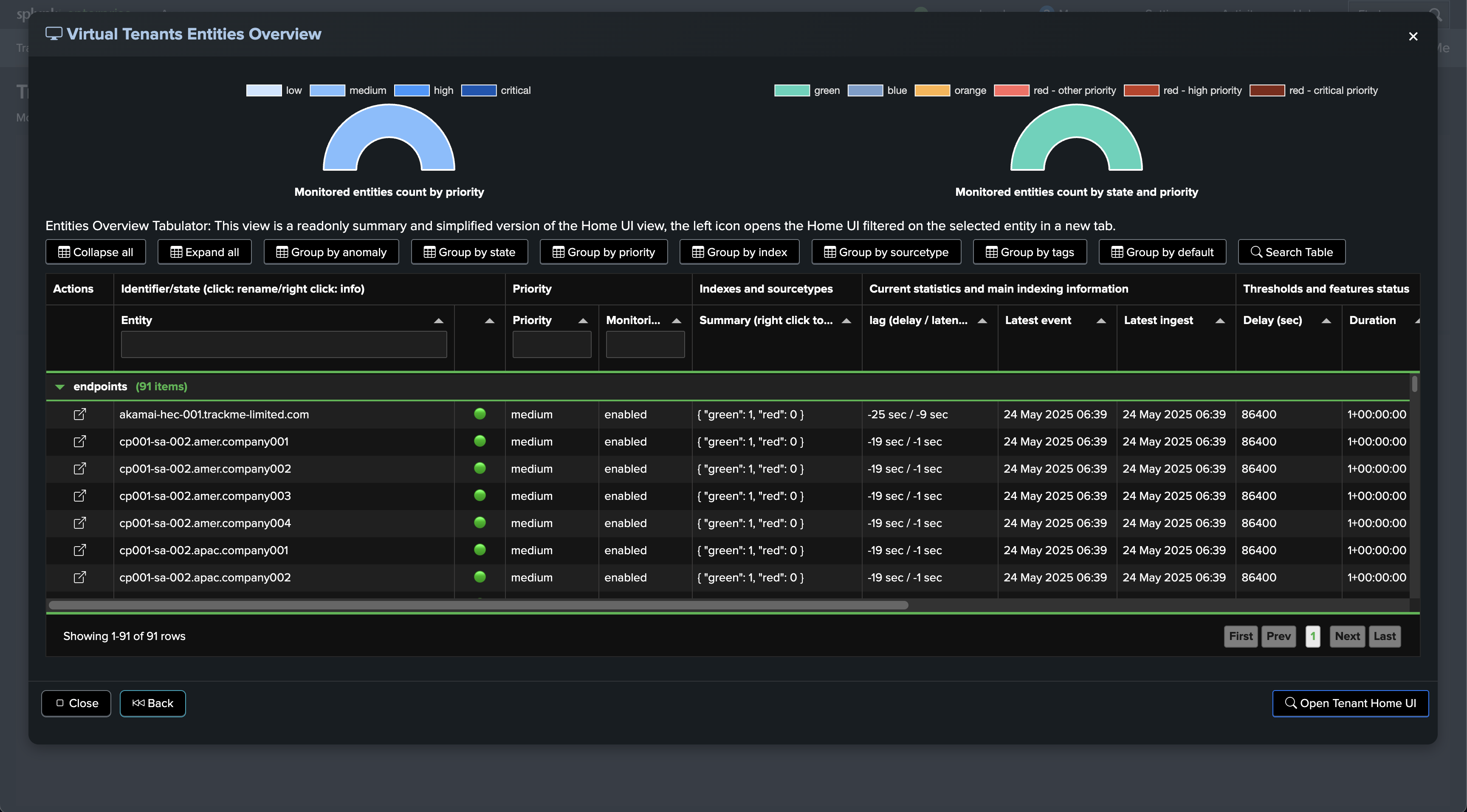Image resolution: width=1467 pixels, height=812 pixels.
Task: Close dialog with X icon
Action: tap(1413, 37)
